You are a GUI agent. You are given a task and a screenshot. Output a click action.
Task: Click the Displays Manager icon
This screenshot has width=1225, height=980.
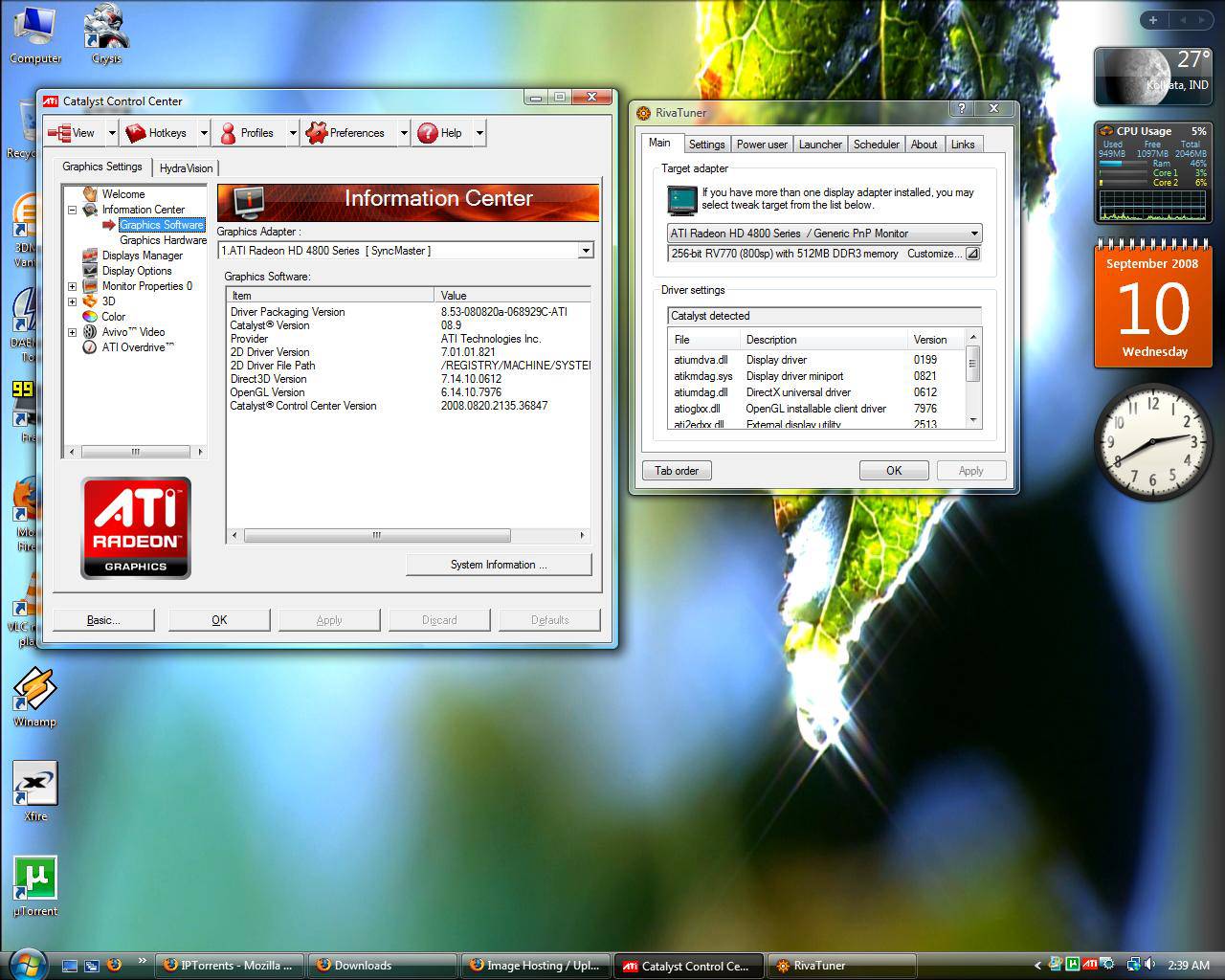pos(90,256)
